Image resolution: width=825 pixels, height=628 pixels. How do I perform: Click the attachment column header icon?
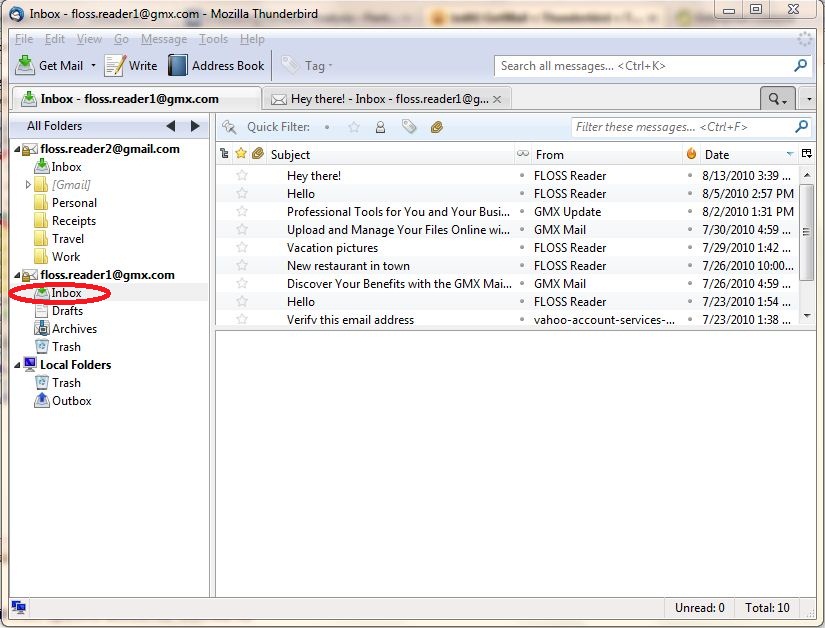pyautogui.click(x=256, y=154)
